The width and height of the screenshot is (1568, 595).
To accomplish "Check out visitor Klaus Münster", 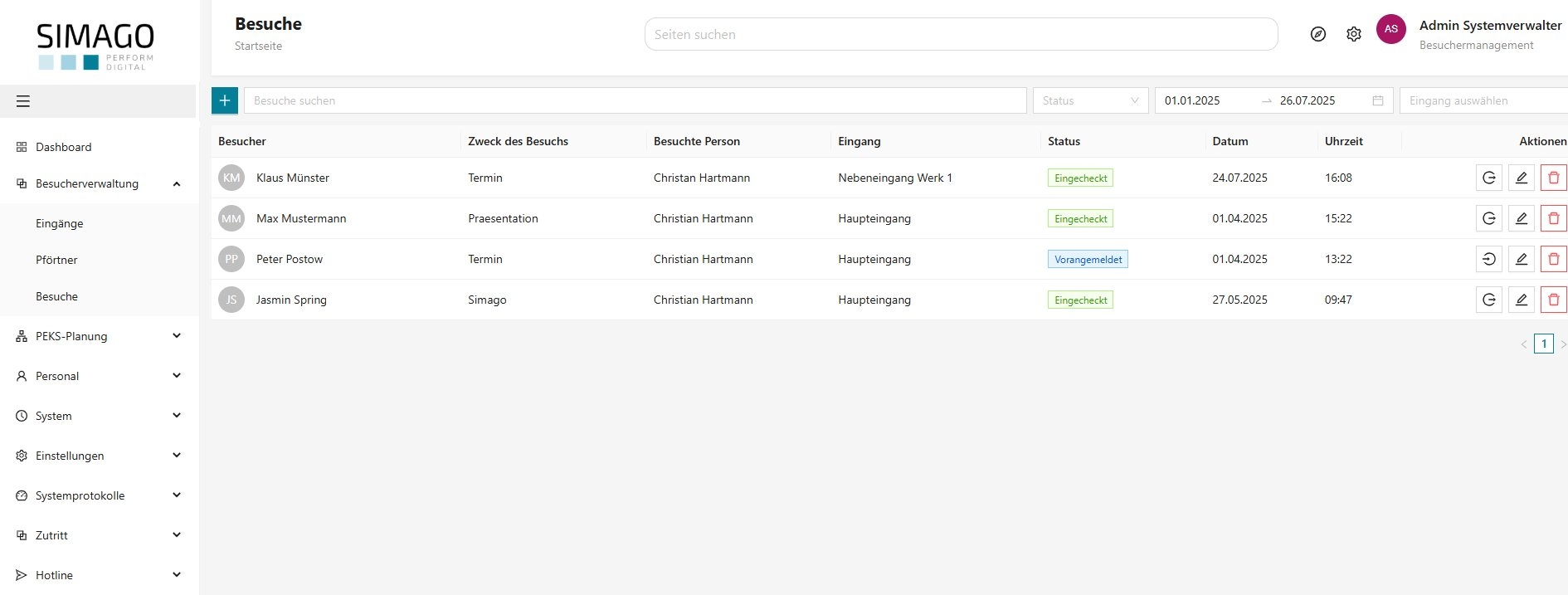I will click(1489, 178).
